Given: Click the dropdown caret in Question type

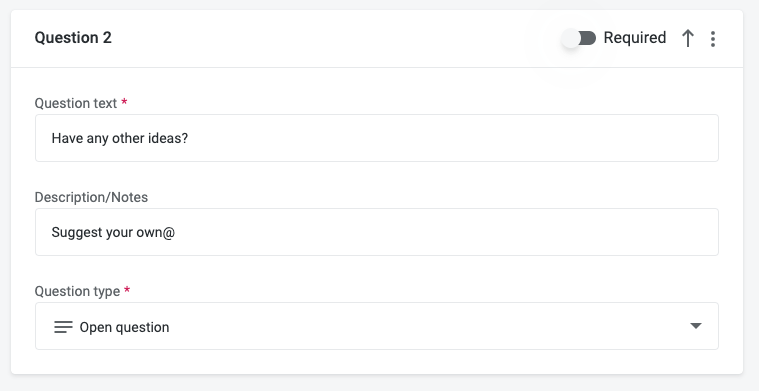Looking at the screenshot, I should coord(696,326).
